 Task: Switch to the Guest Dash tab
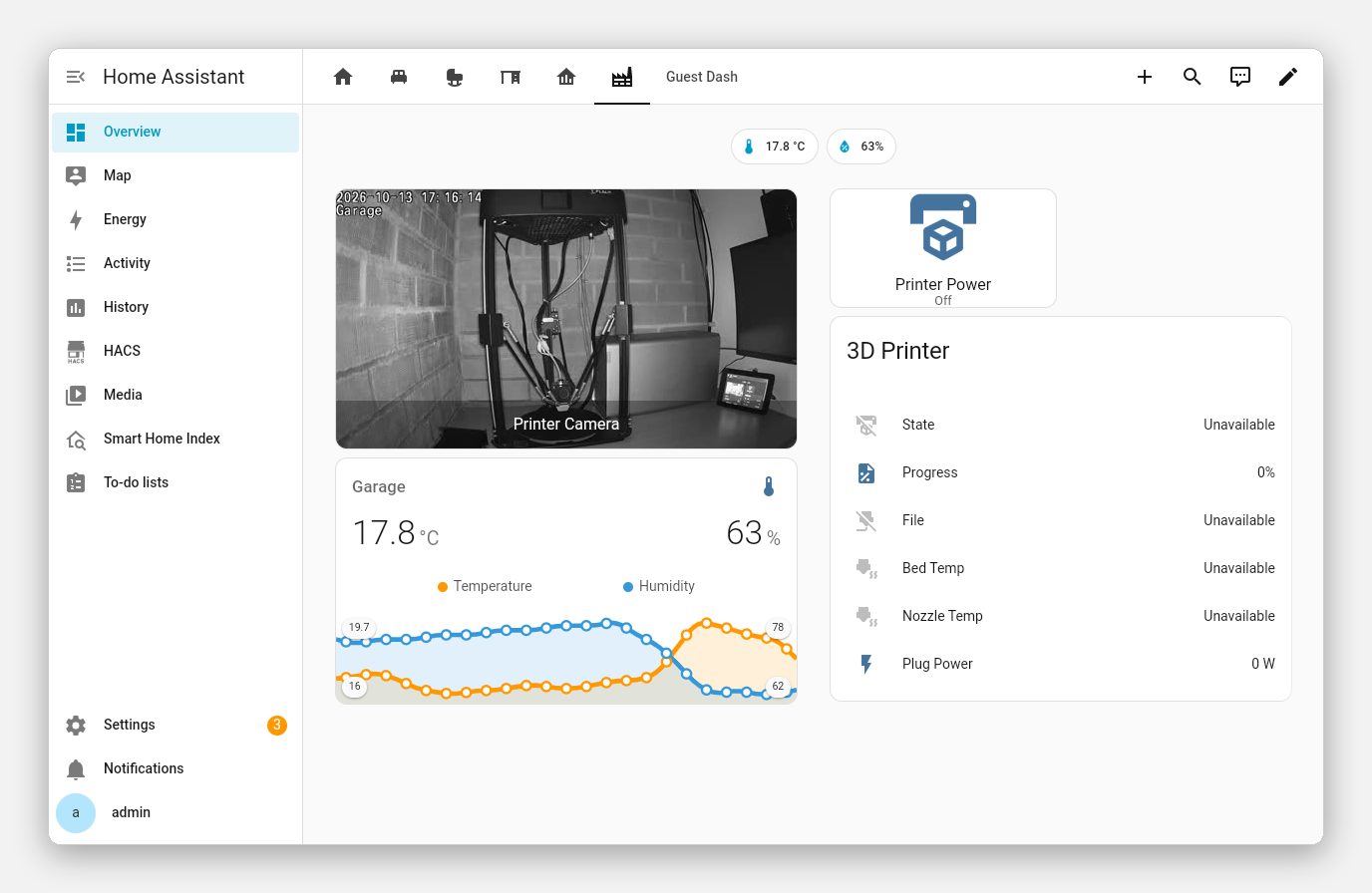pyautogui.click(x=702, y=77)
